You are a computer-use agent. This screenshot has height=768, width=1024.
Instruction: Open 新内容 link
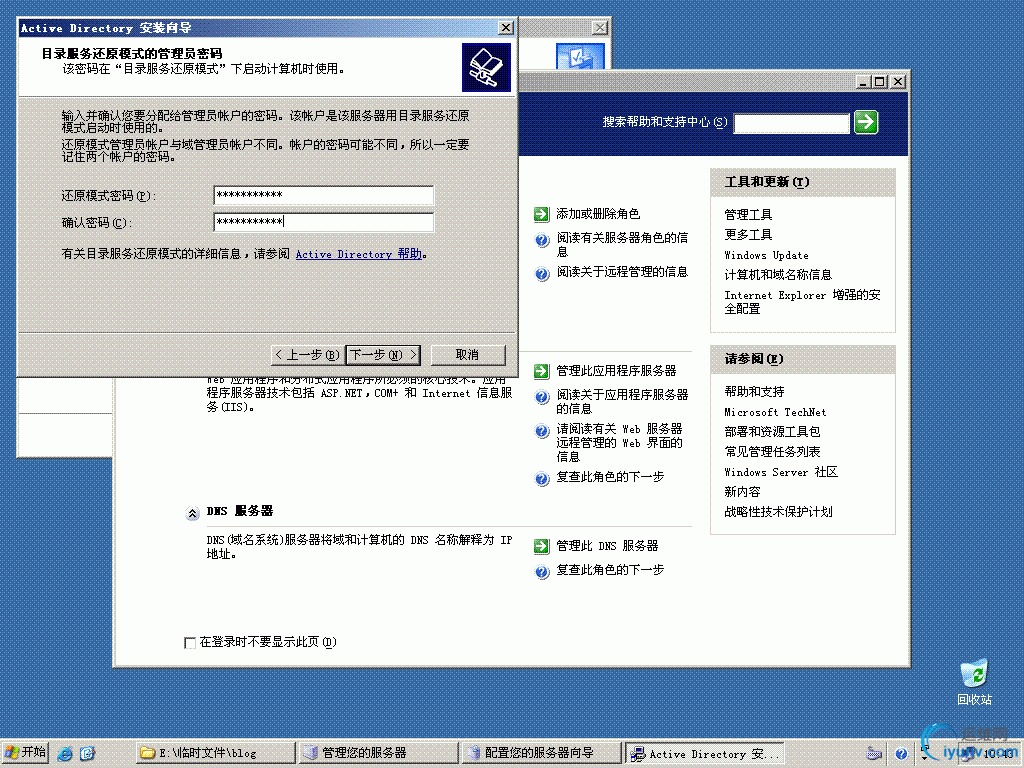coord(742,492)
